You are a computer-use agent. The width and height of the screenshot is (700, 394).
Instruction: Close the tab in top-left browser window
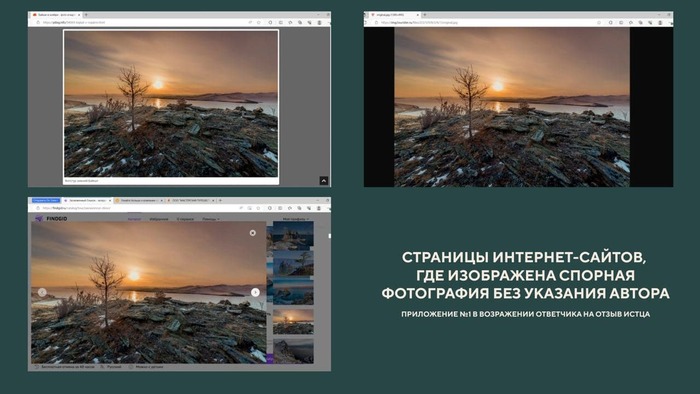pos(79,15)
